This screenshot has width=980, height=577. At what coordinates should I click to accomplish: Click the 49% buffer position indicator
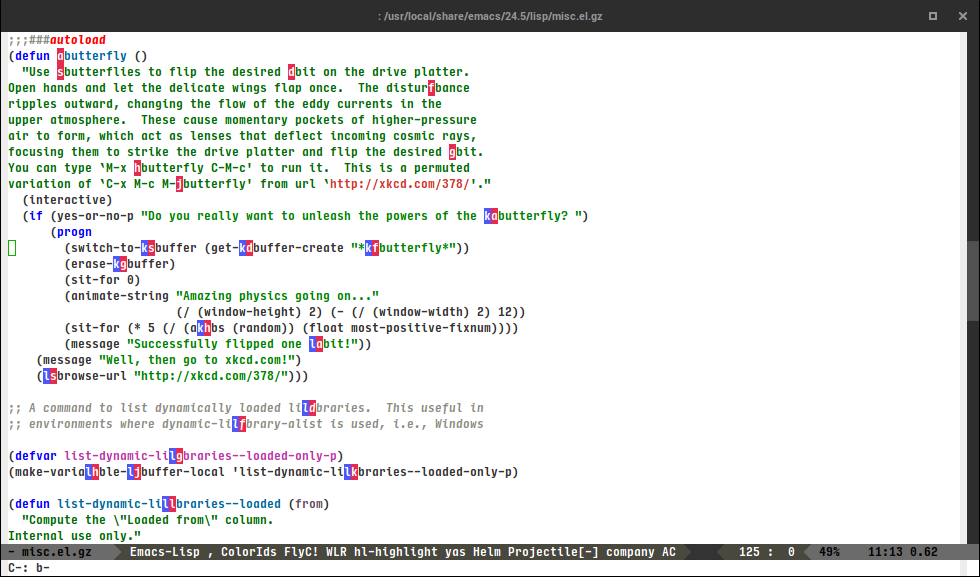coord(829,552)
